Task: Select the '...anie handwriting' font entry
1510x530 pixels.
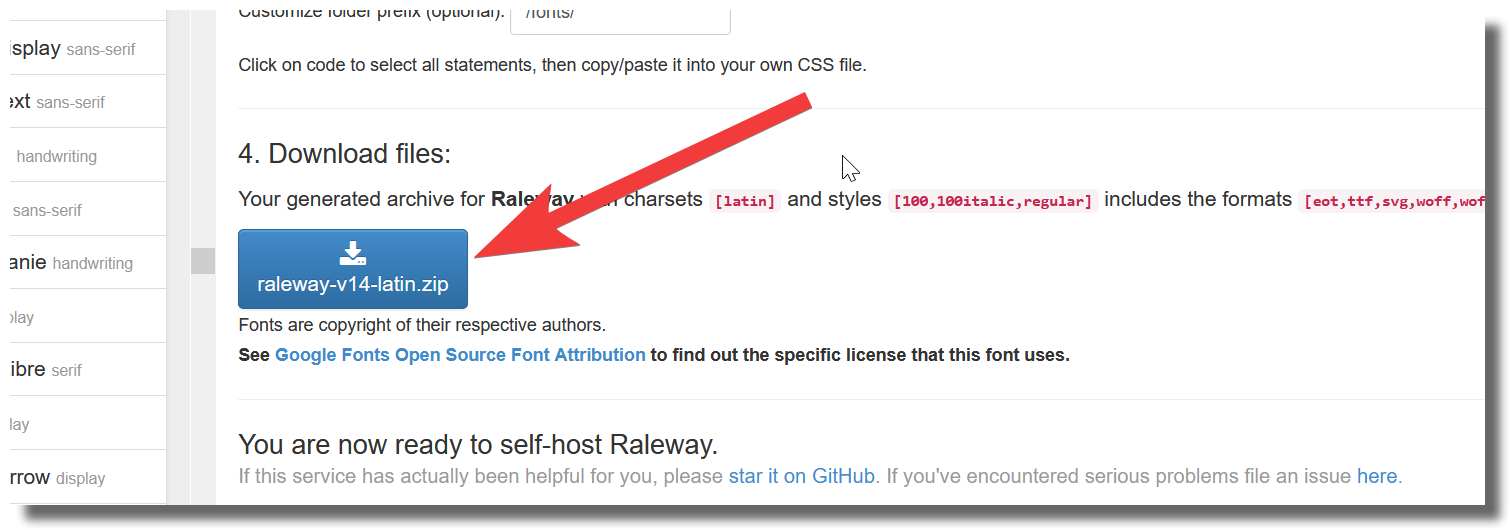Action: pyautogui.click(x=72, y=263)
